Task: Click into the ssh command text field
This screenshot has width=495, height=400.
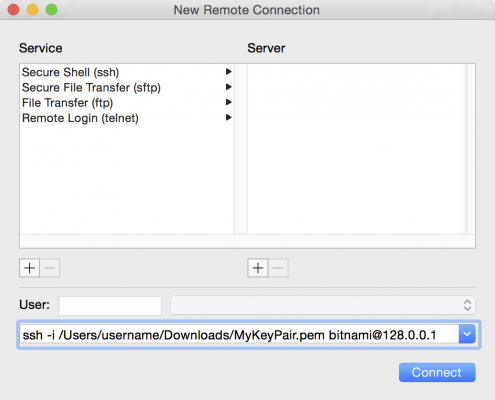Action: coord(239,335)
